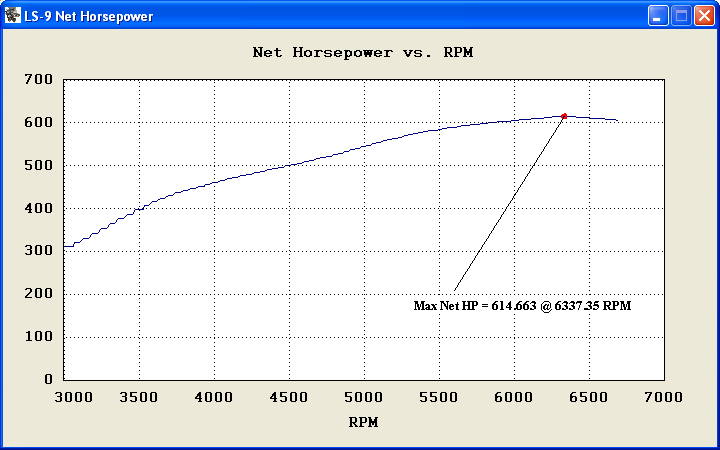This screenshot has height=450, width=720.
Task: Click the 5000 x-axis tick label
Action: pos(364,397)
